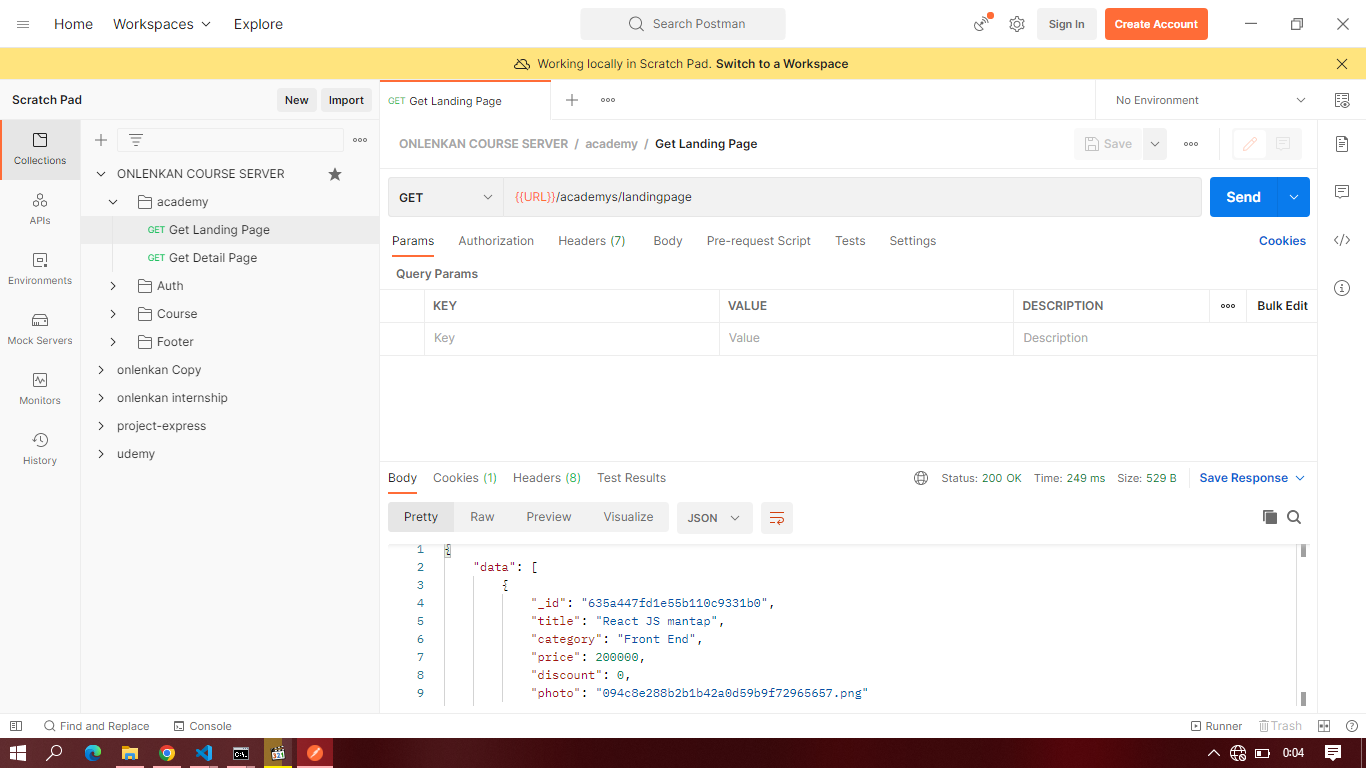Image resolution: width=1366 pixels, height=768 pixels.
Task: Expand the Footer folder
Action: pyautogui.click(x=113, y=342)
